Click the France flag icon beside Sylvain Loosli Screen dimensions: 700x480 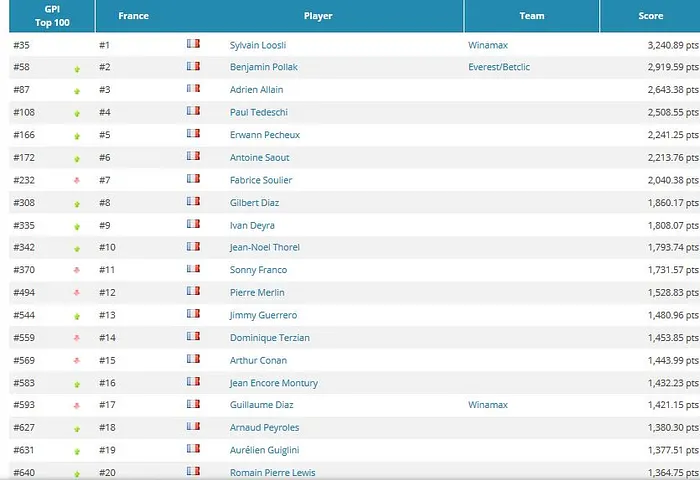(x=193, y=44)
